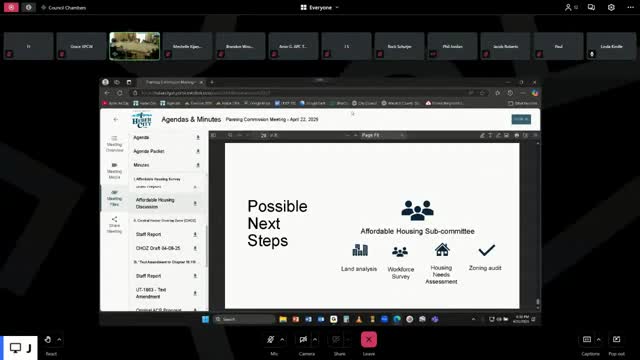The width and height of the screenshot is (640, 360).
Task: Download the Agenda Packet file
Action: point(198,151)
